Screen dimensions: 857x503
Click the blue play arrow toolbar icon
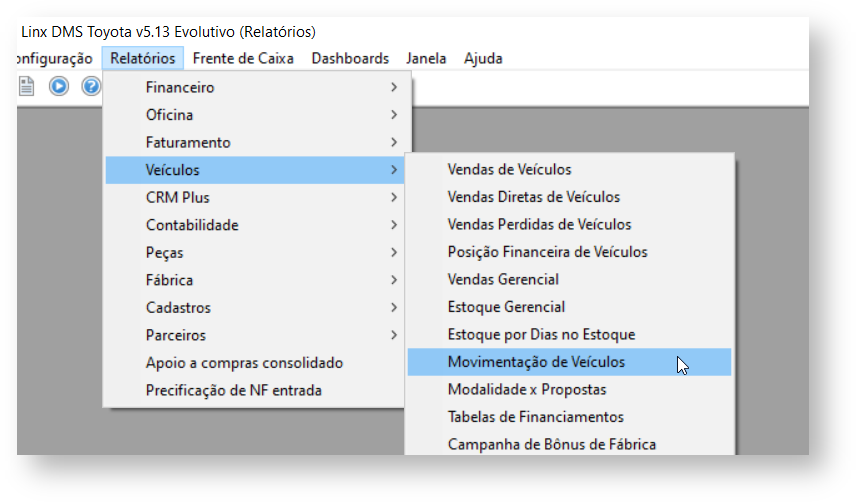tap(59, 86)
